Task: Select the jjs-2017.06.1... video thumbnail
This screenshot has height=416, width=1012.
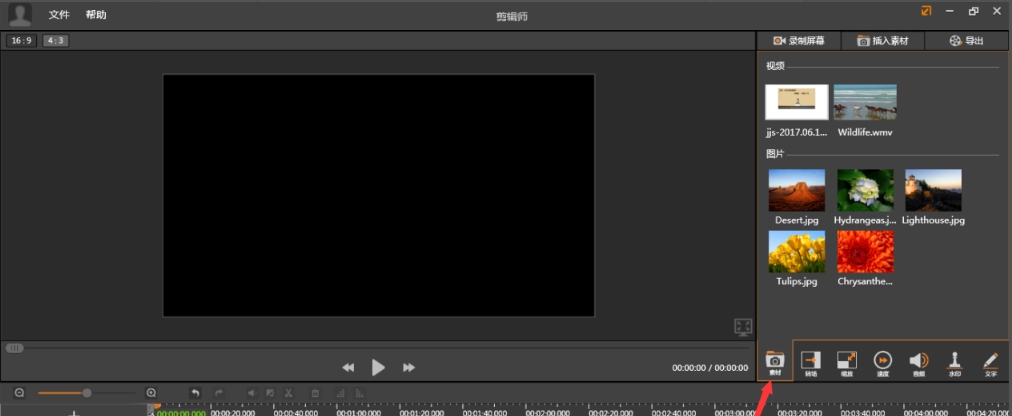Action: pos(796,102)
